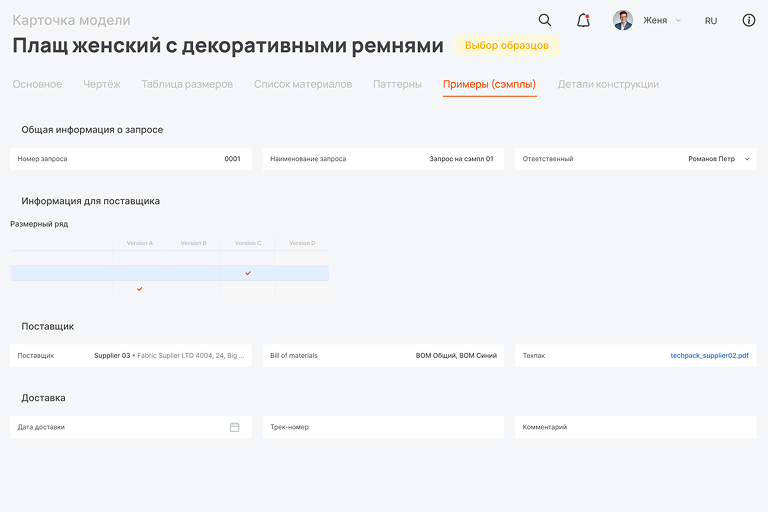The height and width of the screenshot is (512, 768).
Task: Toggle the Version C checkmark in highlighted row
Action: coord(248,273)
